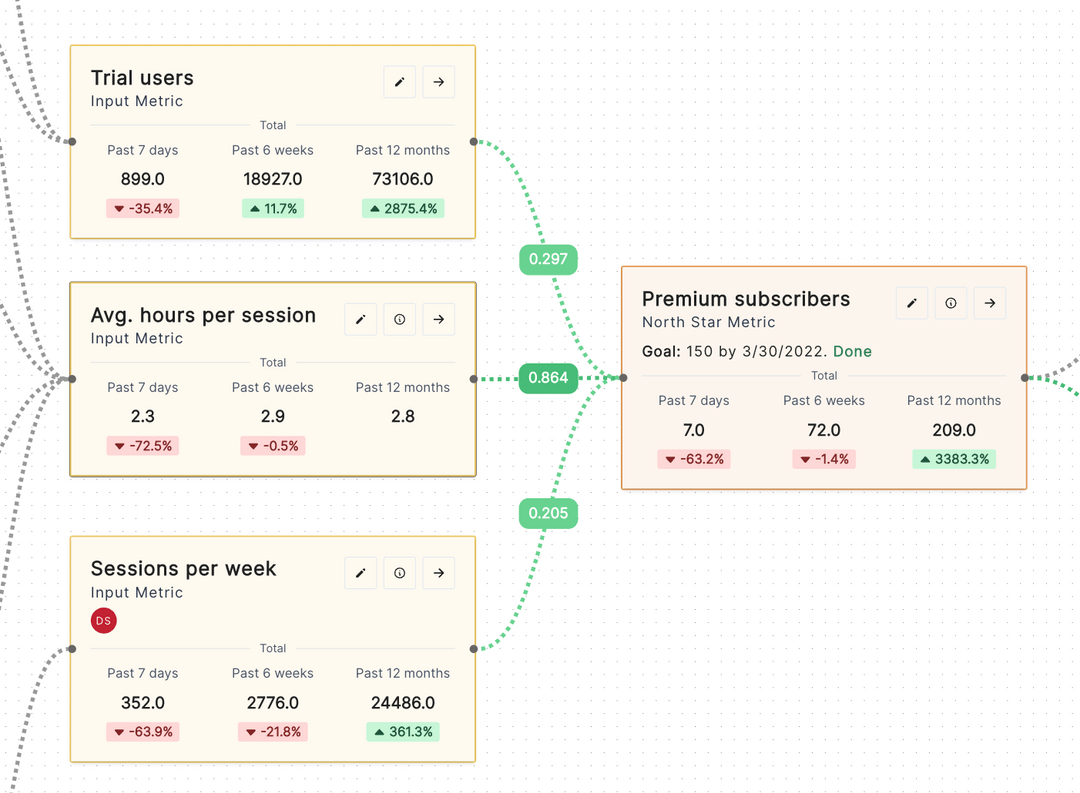Screen dimensions: 1080x793
Task: Open the info icon on Sessions per week card
Action: pyautogui.click(x=399, y=572)
